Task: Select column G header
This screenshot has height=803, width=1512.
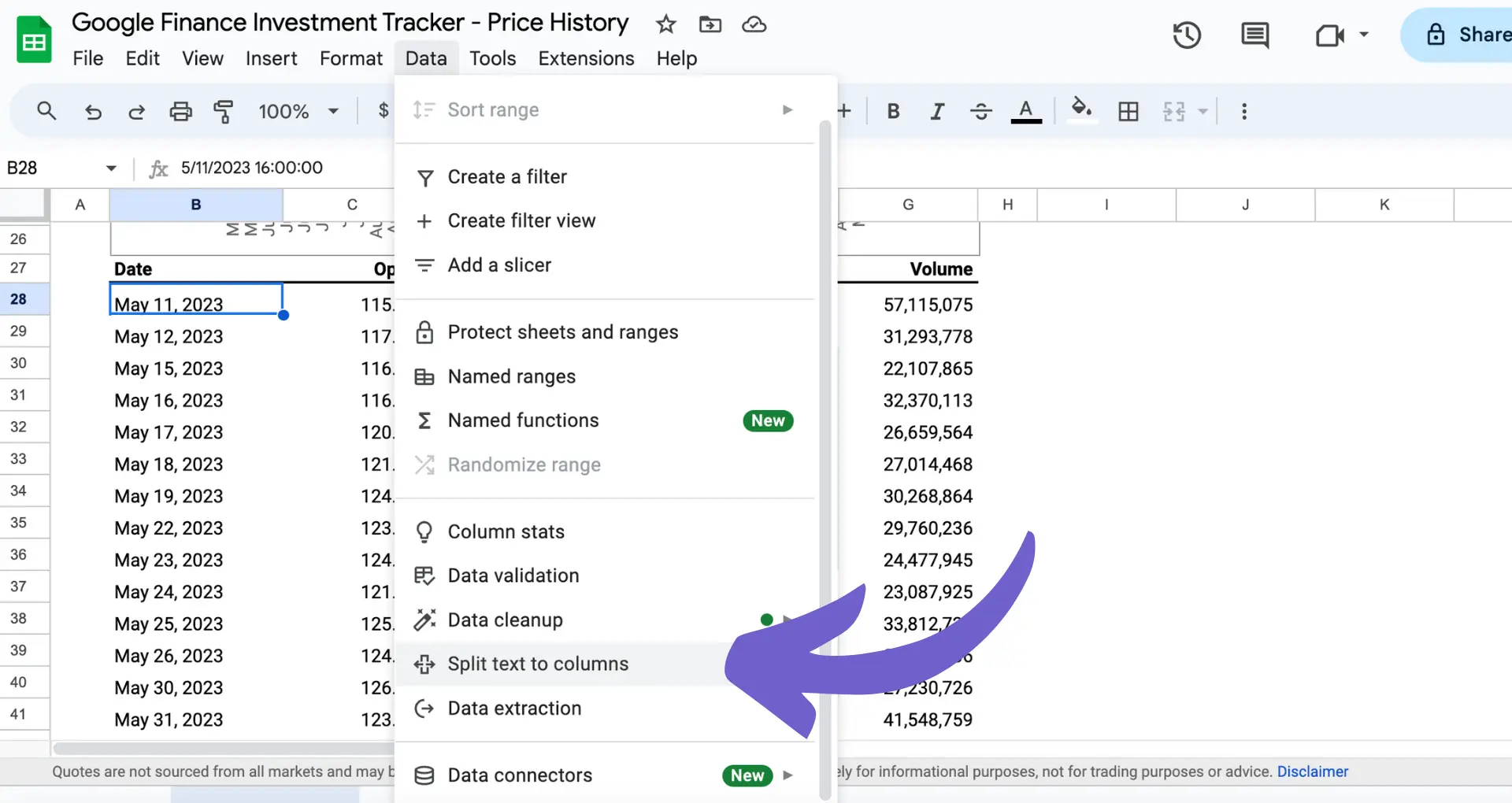Action: pyautogui.click(x=908, y=205)
